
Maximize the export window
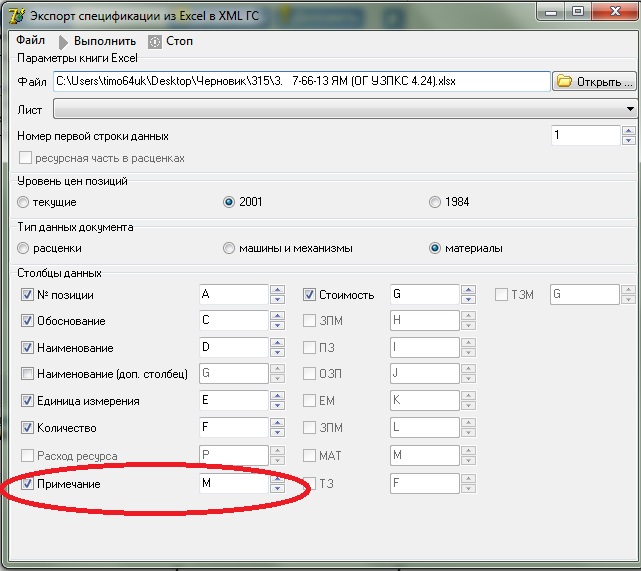tap(578, 12)
